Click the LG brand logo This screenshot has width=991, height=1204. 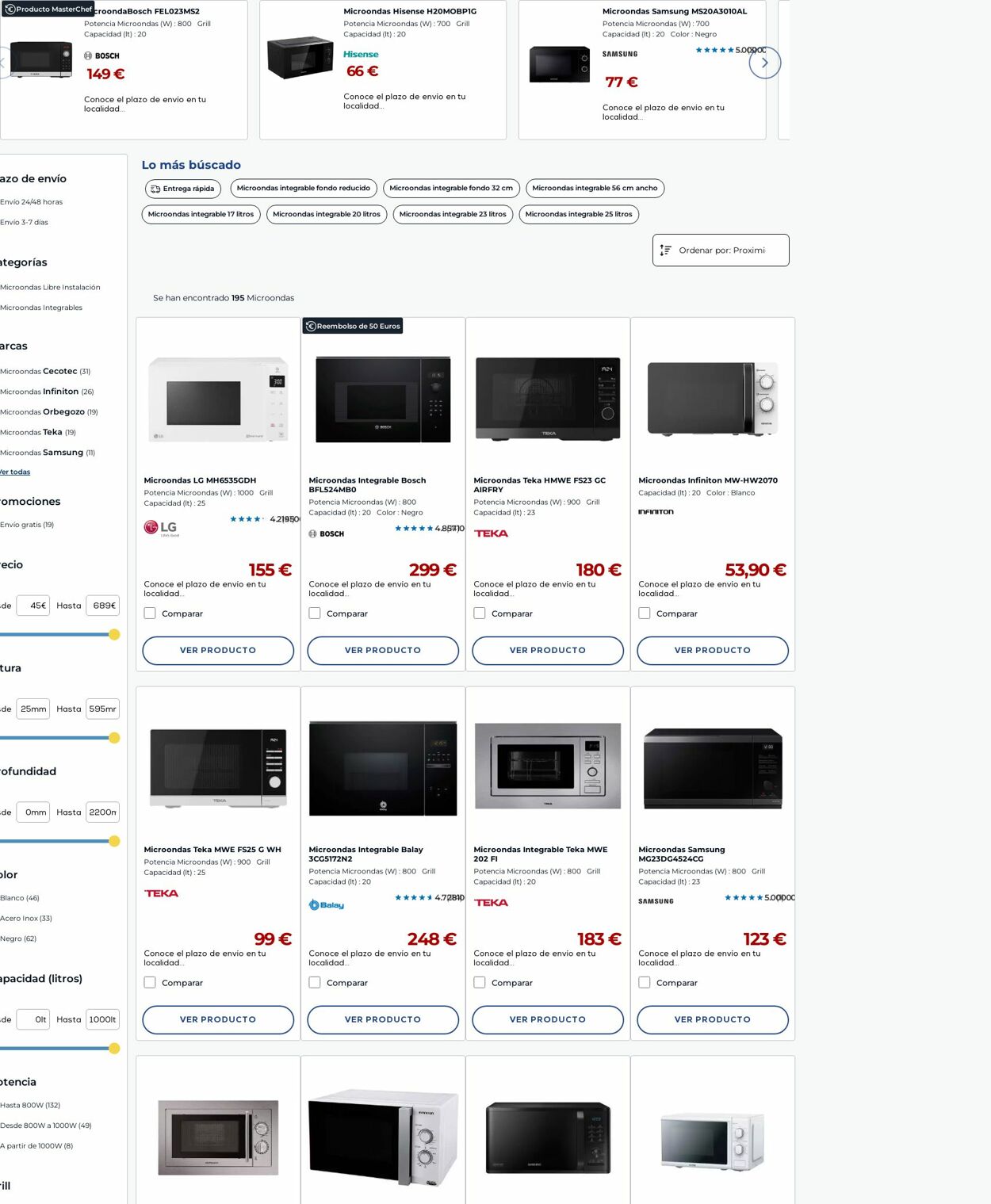(161, 528)
